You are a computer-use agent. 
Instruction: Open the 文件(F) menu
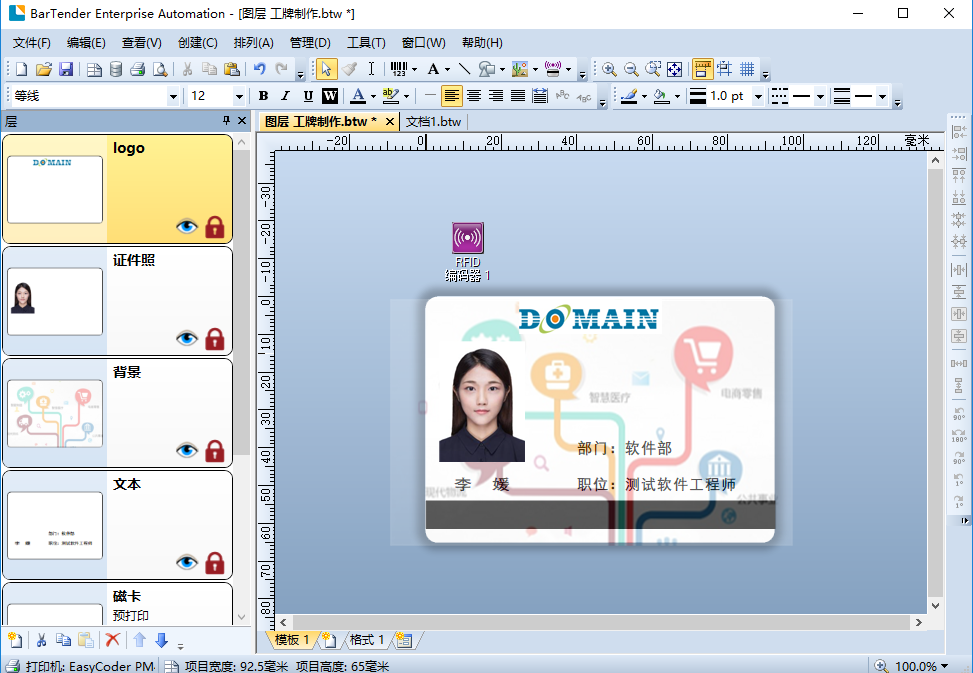[x=31, y=43]
